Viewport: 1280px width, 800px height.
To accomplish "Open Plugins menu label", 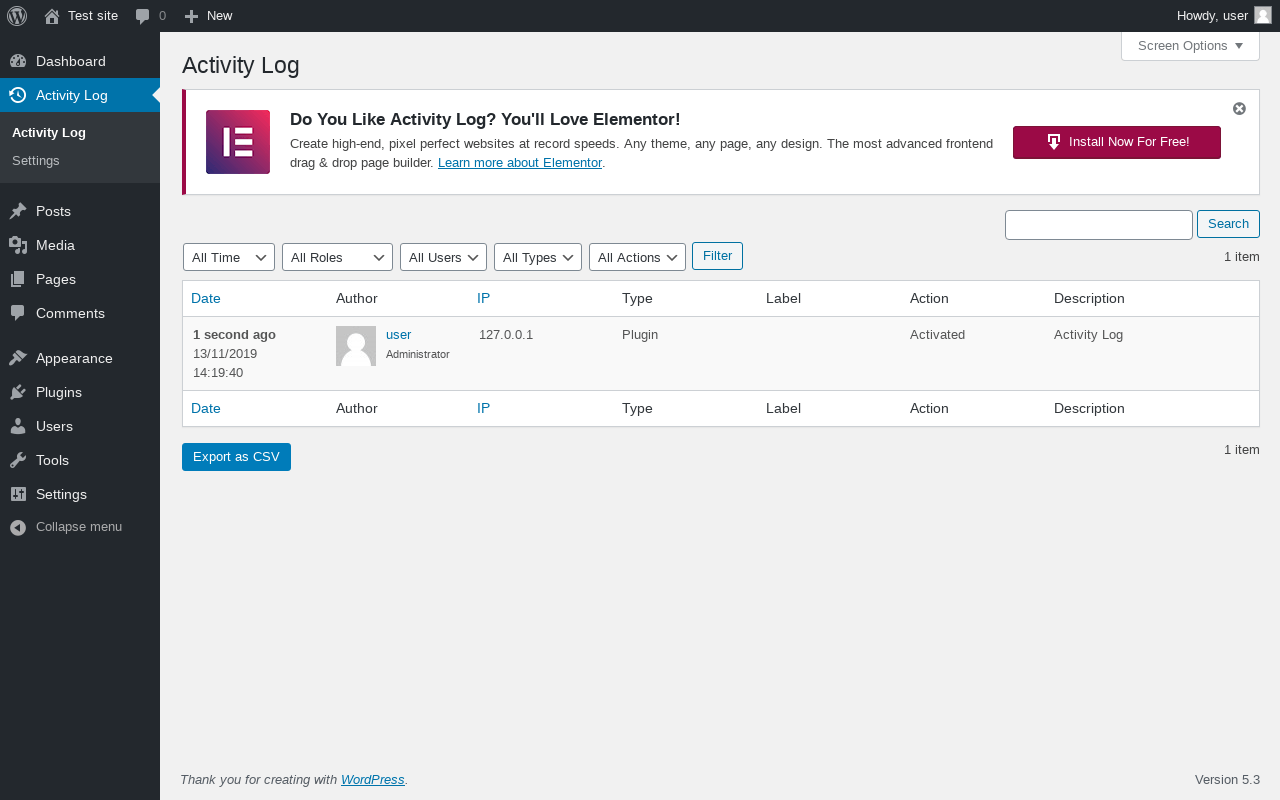I will click(59, 392).
